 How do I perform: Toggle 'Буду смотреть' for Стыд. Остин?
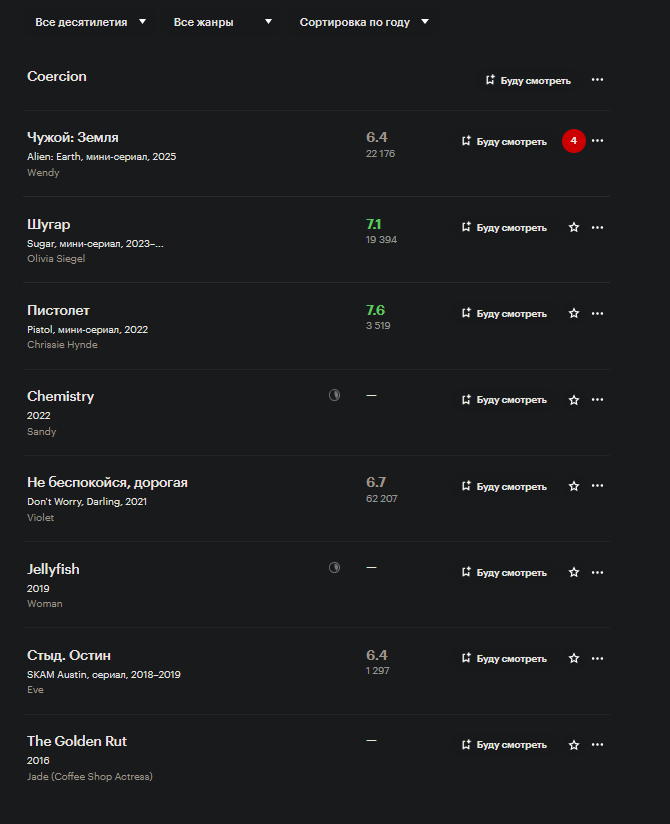[x=504, y=659]
